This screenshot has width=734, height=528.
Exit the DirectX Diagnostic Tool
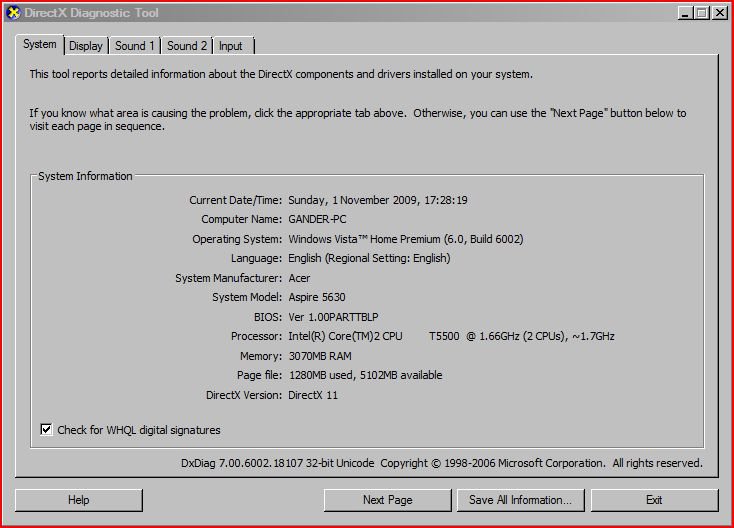(x=654, y=500)
